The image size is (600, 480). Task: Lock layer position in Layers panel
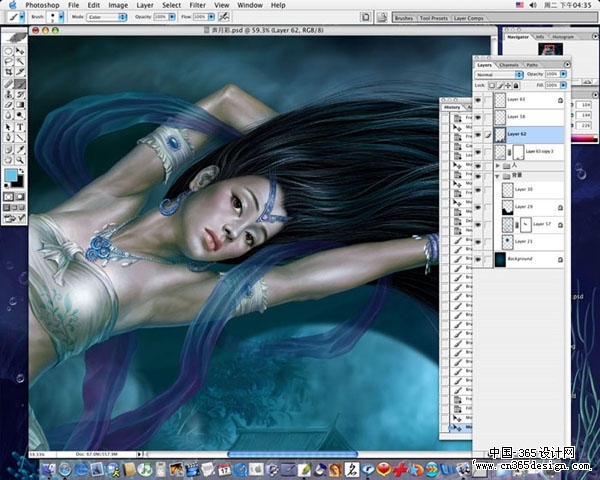[x=508, y=85]
